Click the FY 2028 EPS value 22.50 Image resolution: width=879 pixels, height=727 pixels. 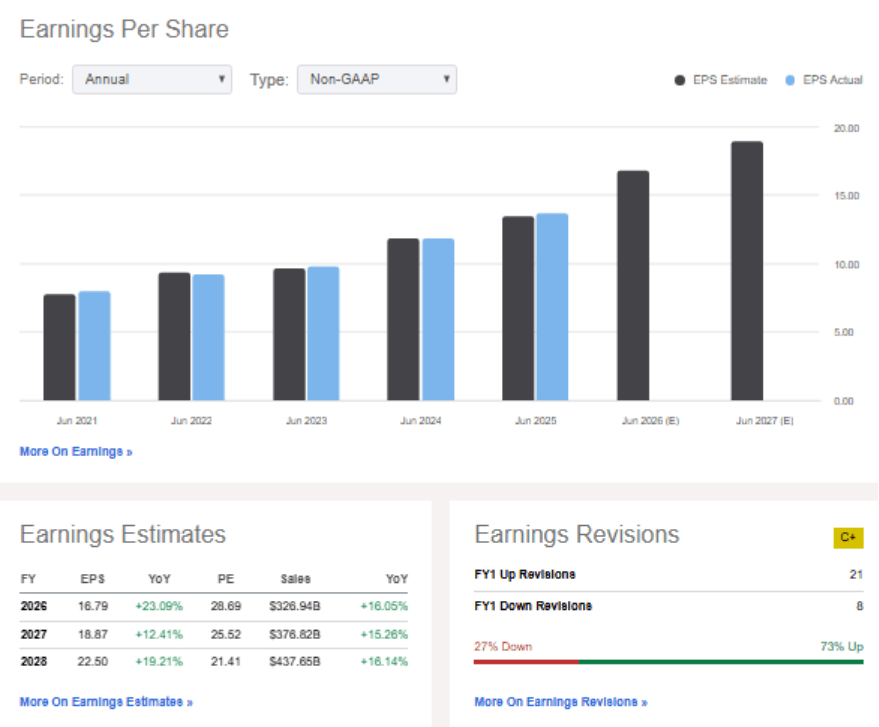point(93,662)
